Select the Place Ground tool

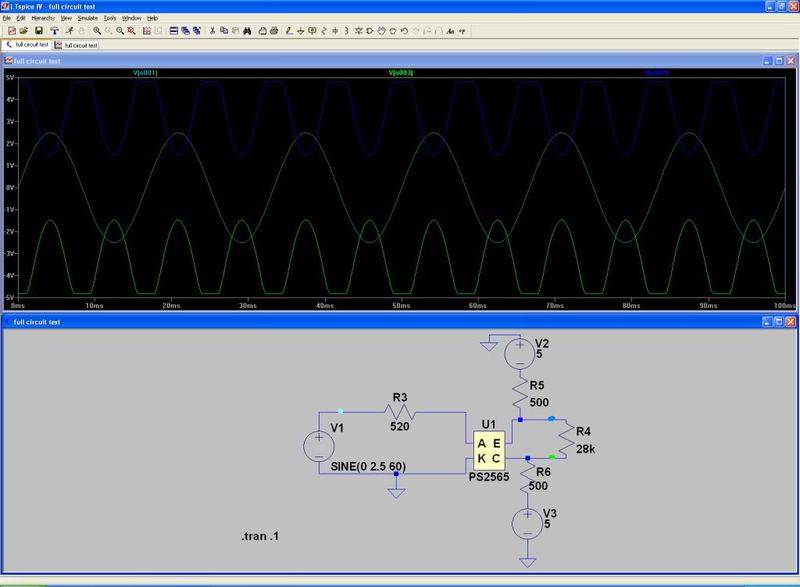tap(300, 31)
